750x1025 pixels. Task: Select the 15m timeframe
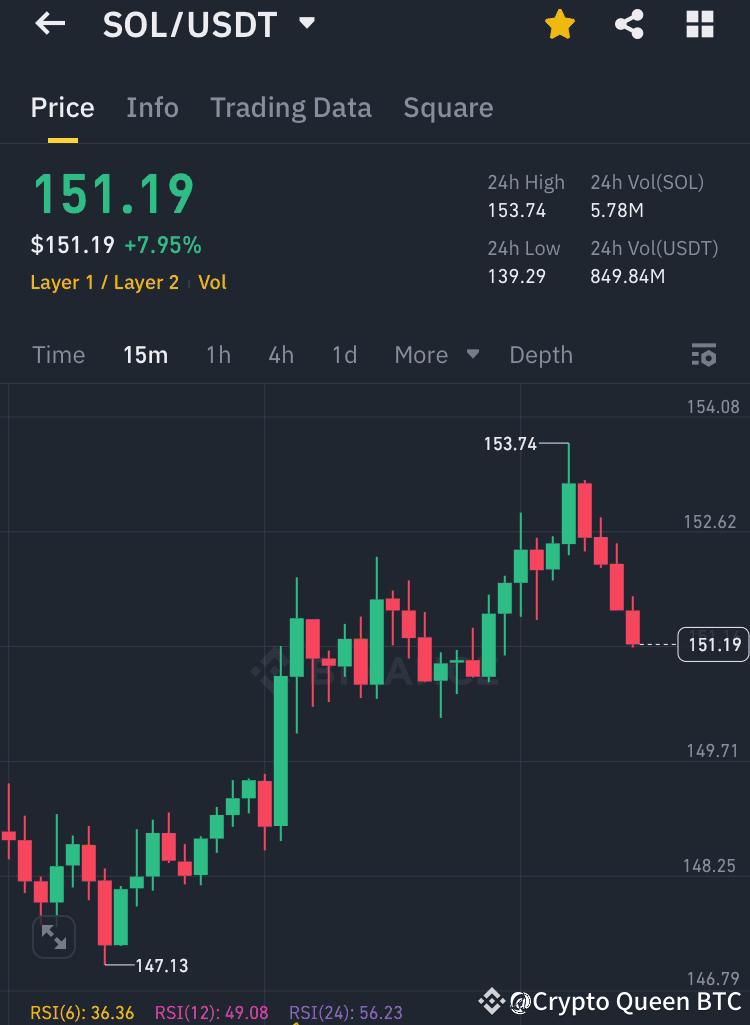[x=145, y=355]
